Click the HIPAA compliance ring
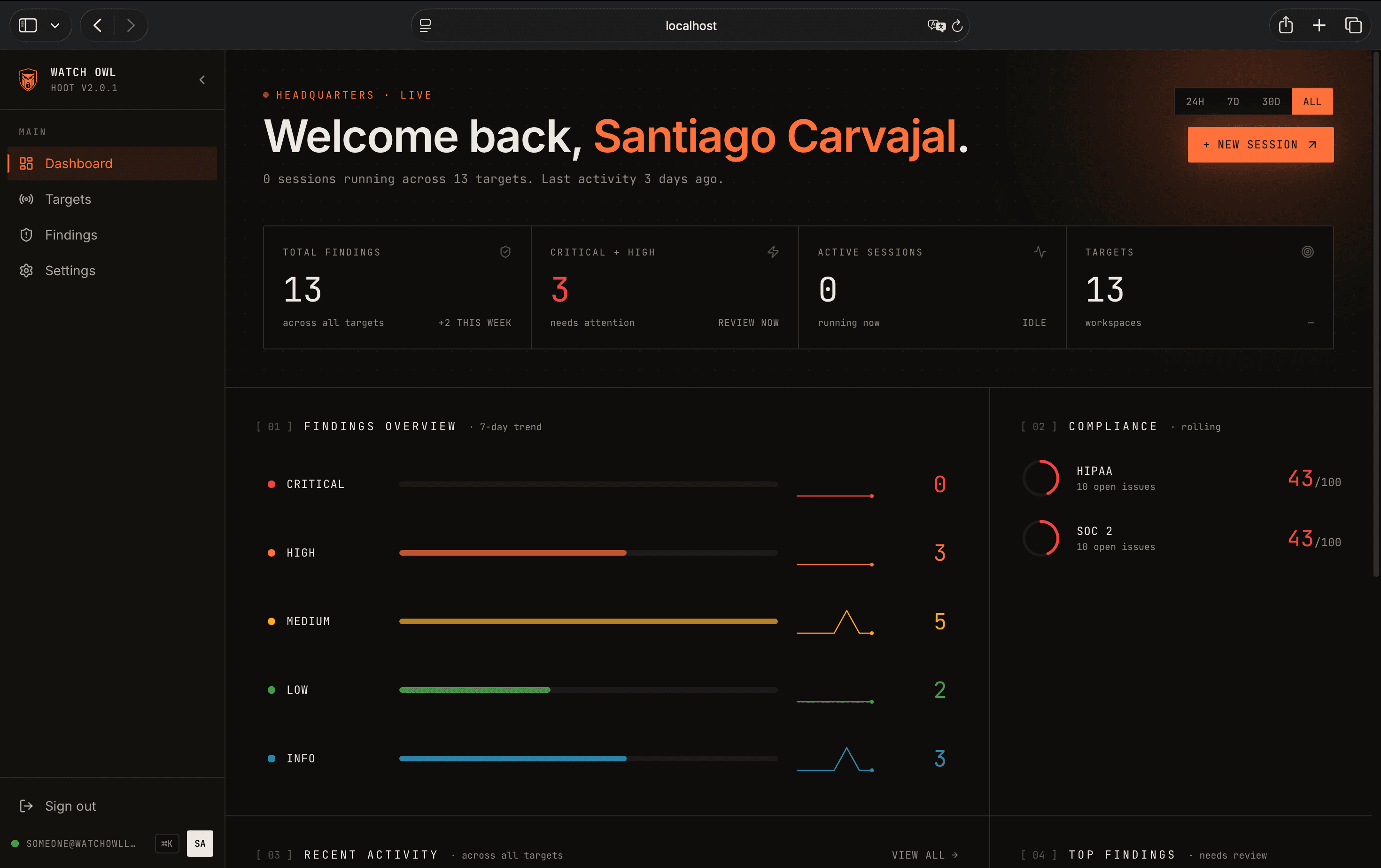Image resolution: width=1381 pixels, height=868 pixels. pos(1041,478)
